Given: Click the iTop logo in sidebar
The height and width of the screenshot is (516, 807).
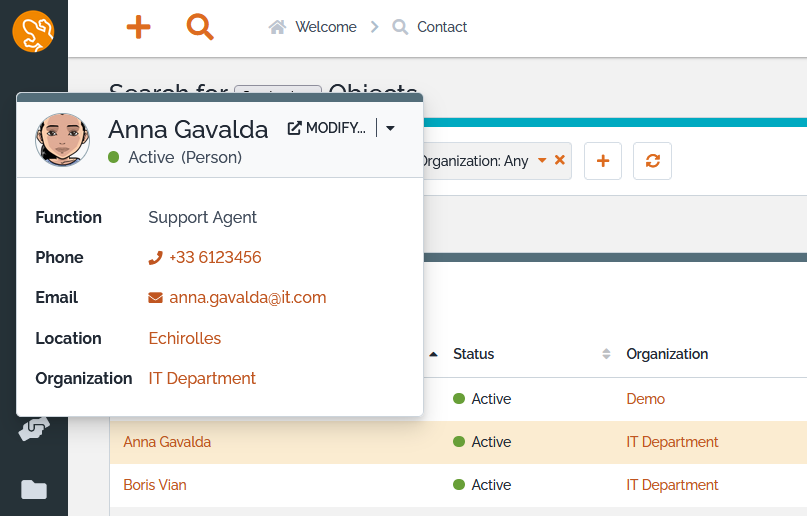Looking at the screenshot, I should pos(33,31).
